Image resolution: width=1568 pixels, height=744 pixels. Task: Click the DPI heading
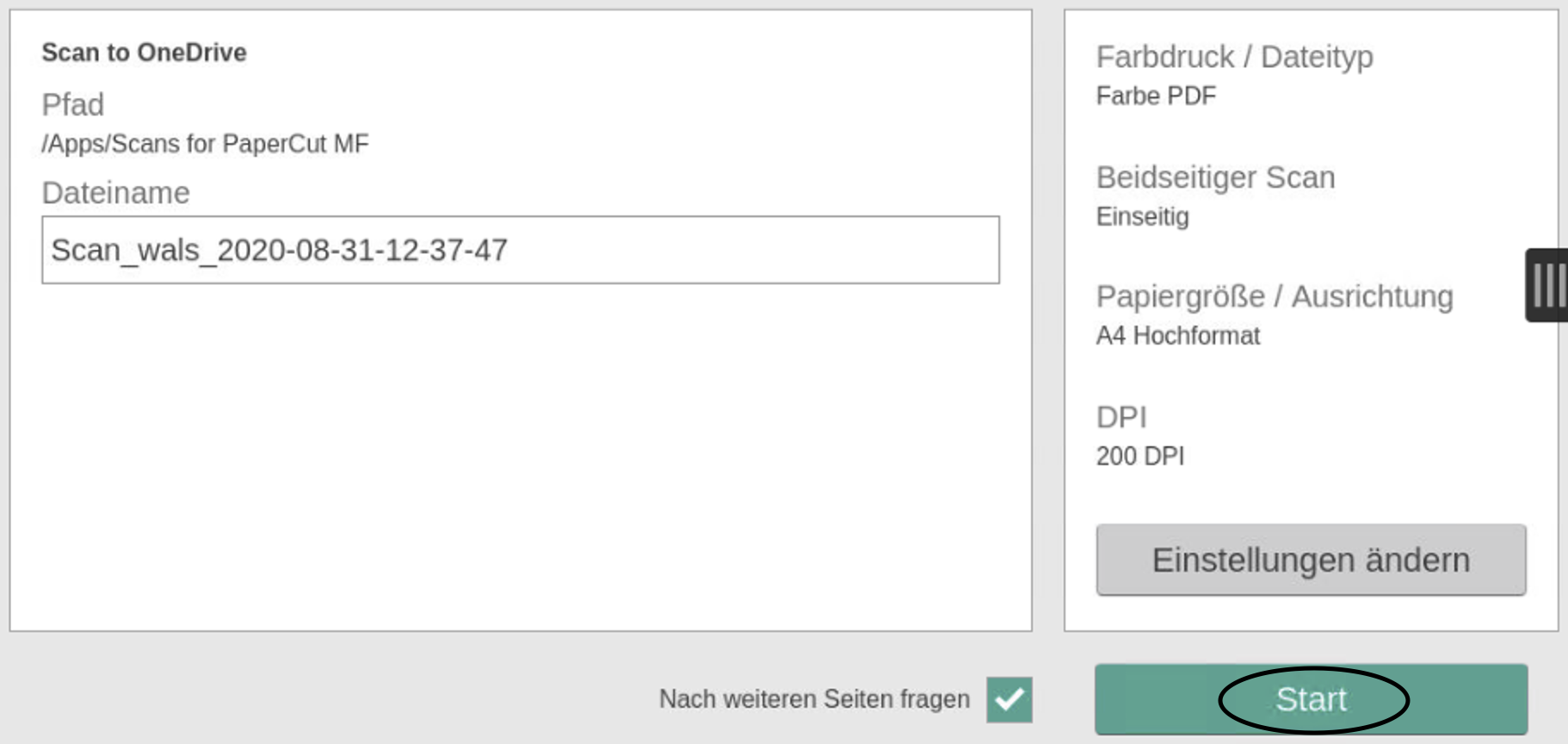click(x=1121, y=417)
